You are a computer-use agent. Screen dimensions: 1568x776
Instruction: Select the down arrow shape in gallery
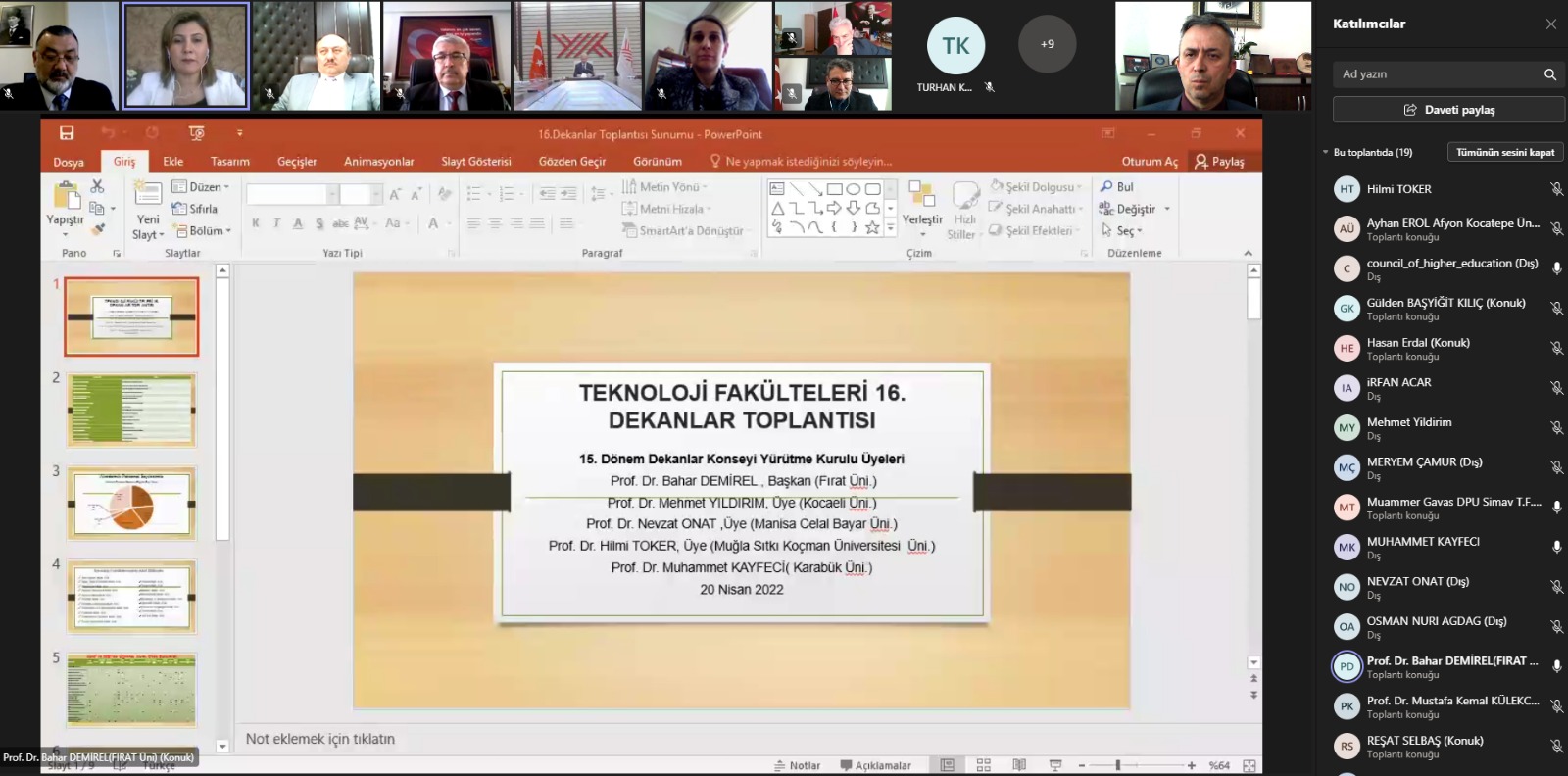coord(854,208)
